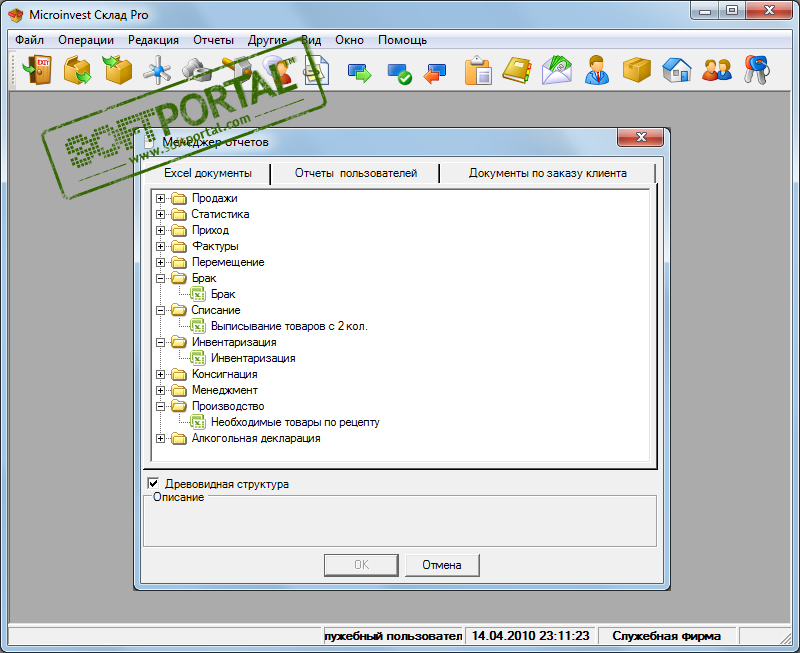
Task: Select the Инвентаризация Excel report item
Action: 253,358
